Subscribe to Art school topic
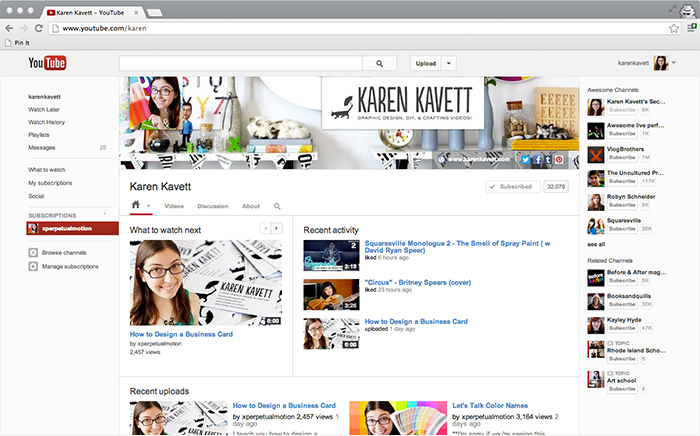 (622, 389)
